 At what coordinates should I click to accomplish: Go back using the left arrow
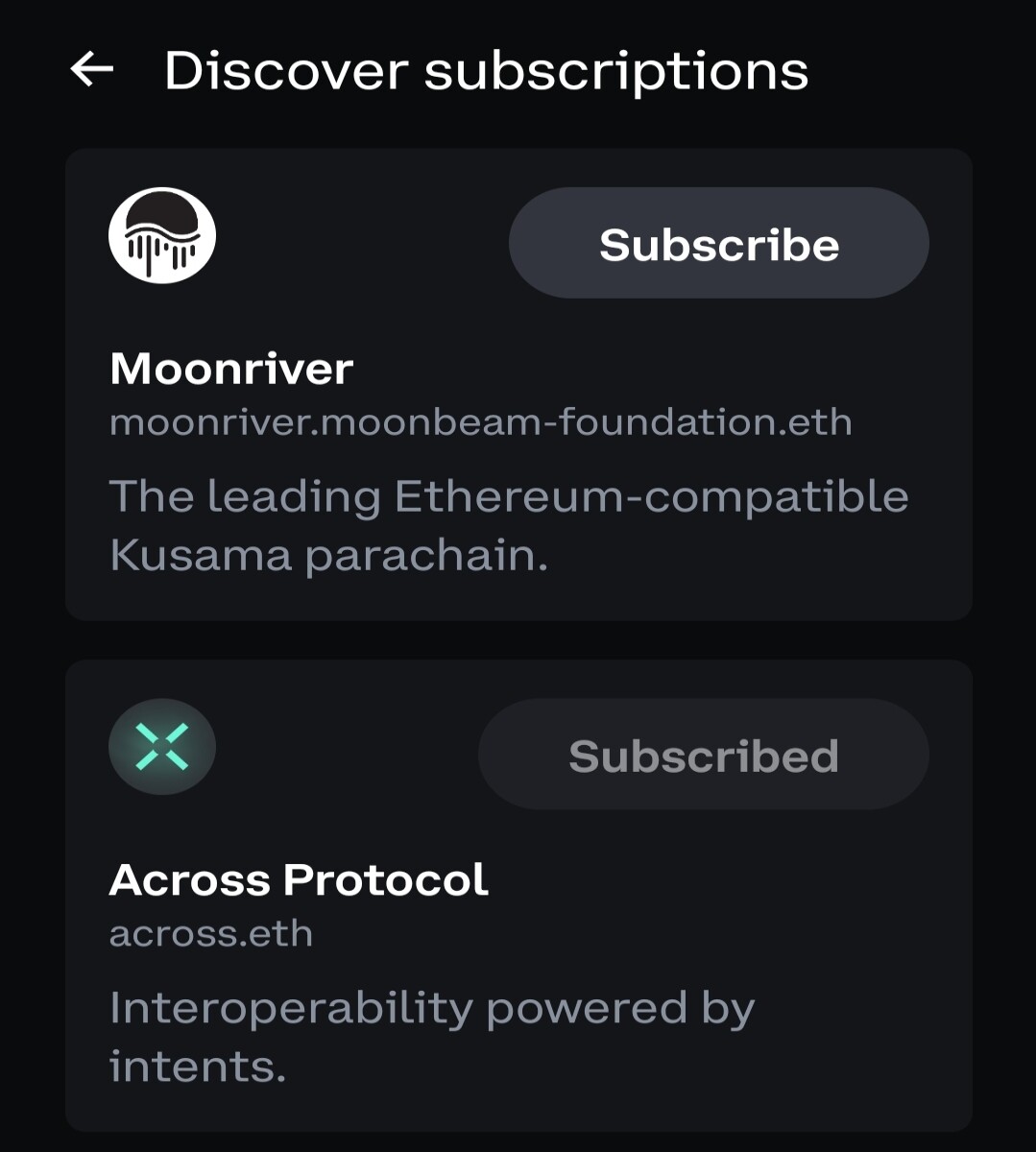[x=92, y=69]
